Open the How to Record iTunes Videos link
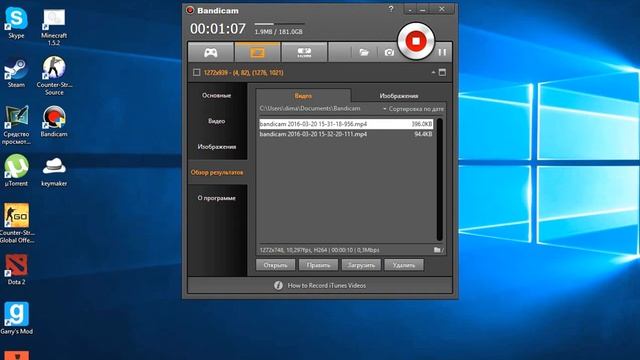The height and width of the screenshot is (360, 640). pos(327,285)
